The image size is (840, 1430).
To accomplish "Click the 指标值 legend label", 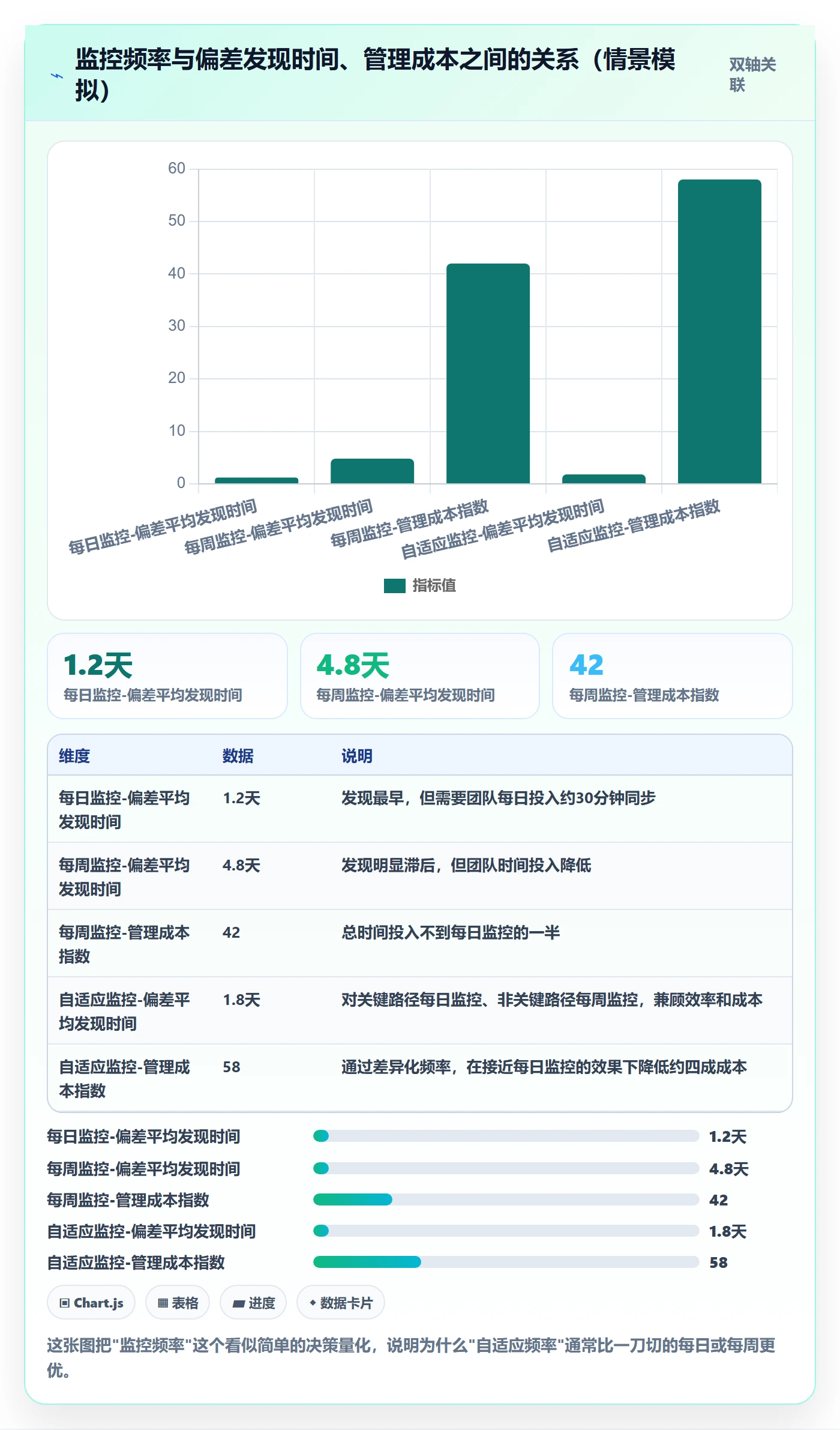I will point(434,585).
